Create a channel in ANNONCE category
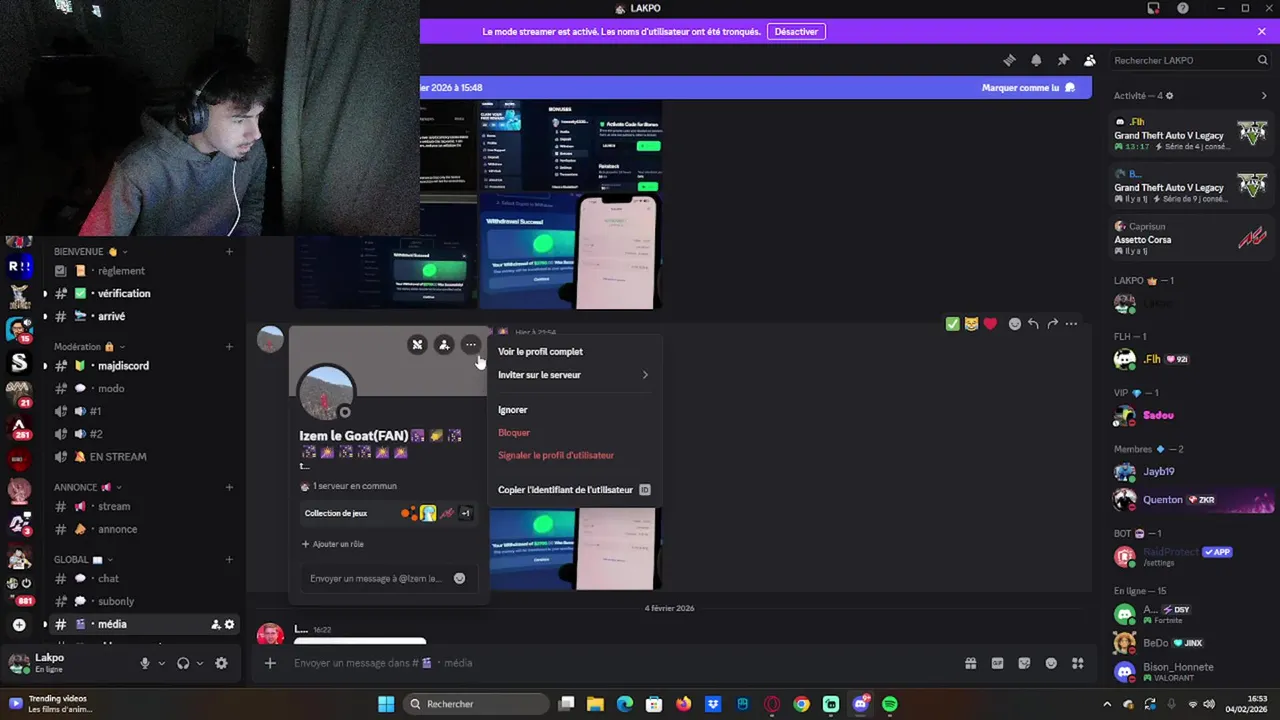 pyautogui.click(x=229, y=487)
